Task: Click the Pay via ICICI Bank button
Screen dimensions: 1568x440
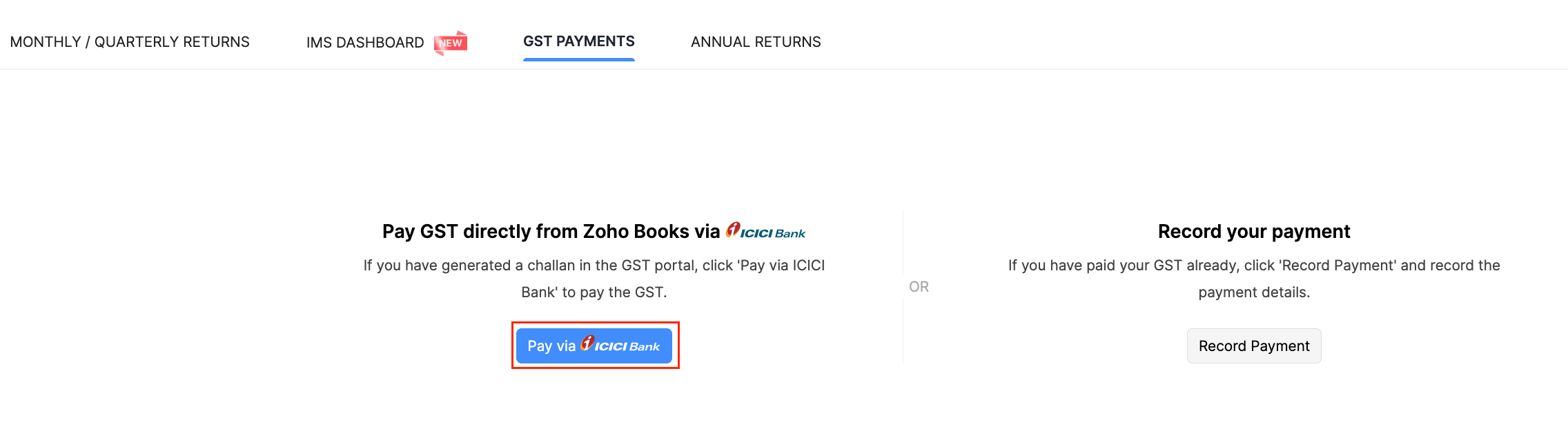Action: 594,346
